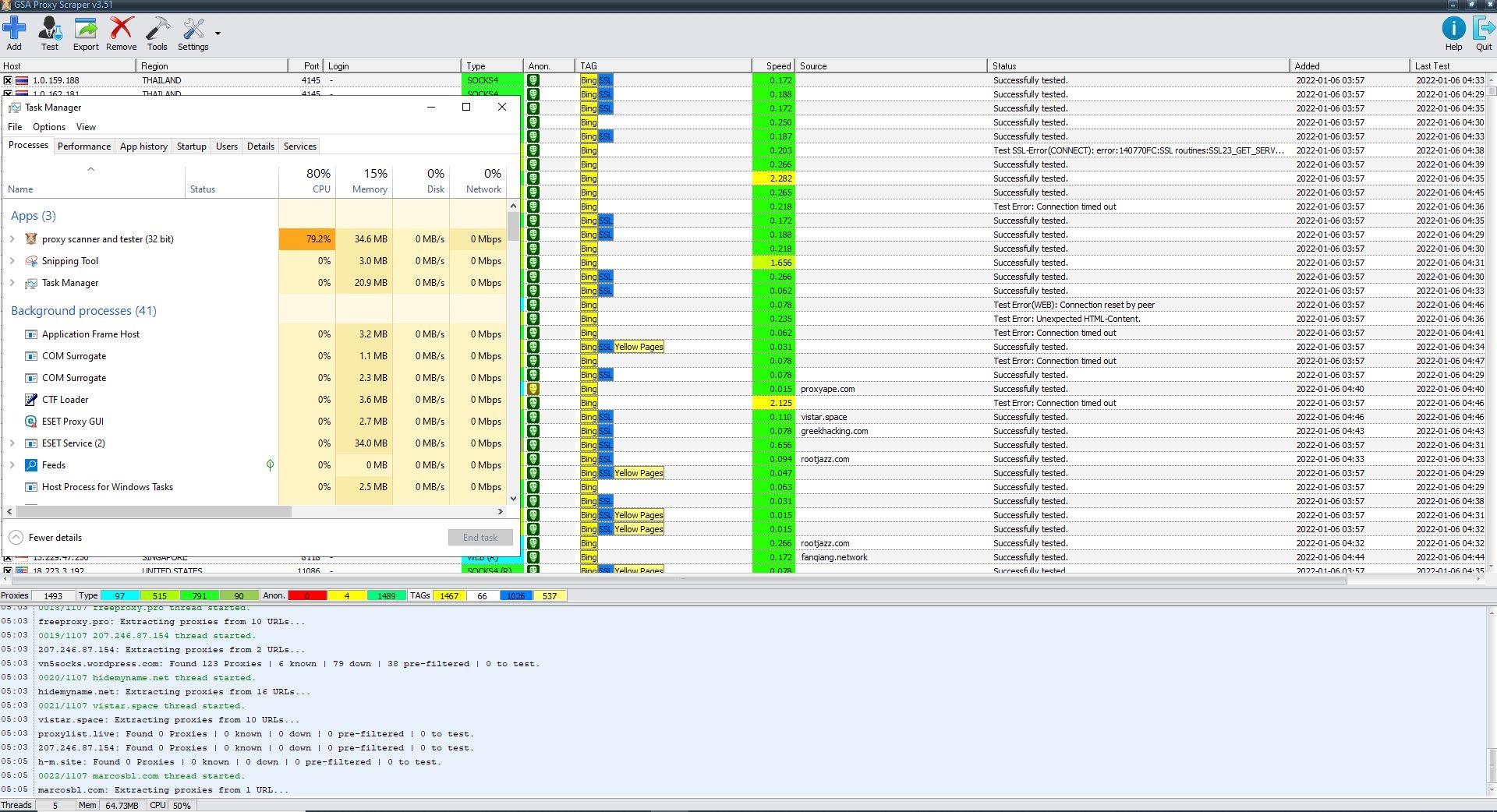Image resolution: width=1497 pixels, height=812 pixels.
Task: Click the 2.282 speed cell
Action: pyautogui.click(x=773, y=178)
